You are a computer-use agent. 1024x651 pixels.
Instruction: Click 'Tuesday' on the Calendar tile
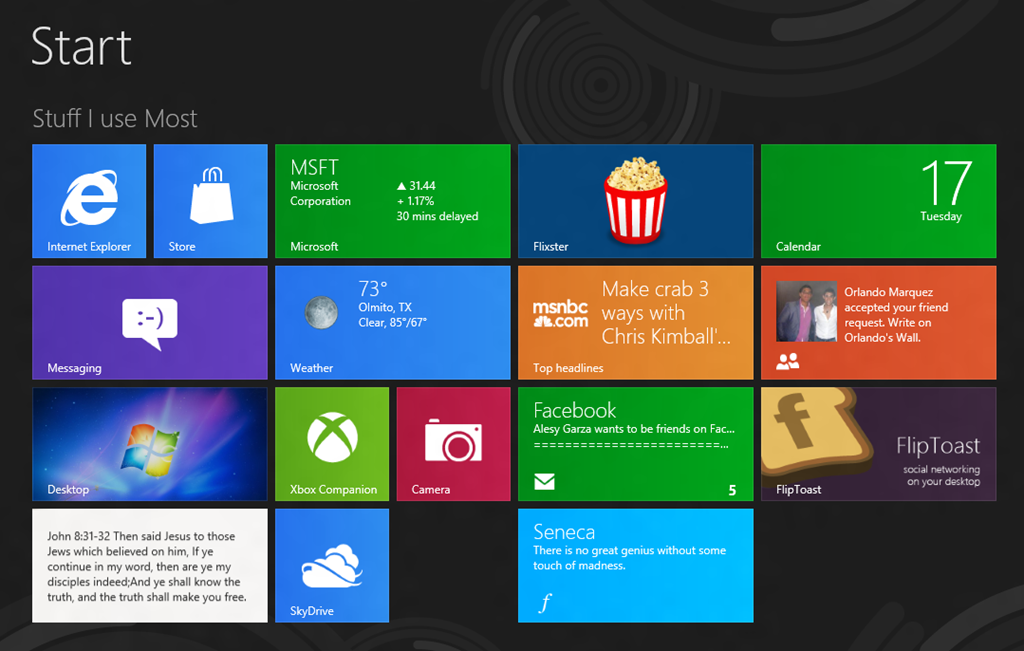941,217
